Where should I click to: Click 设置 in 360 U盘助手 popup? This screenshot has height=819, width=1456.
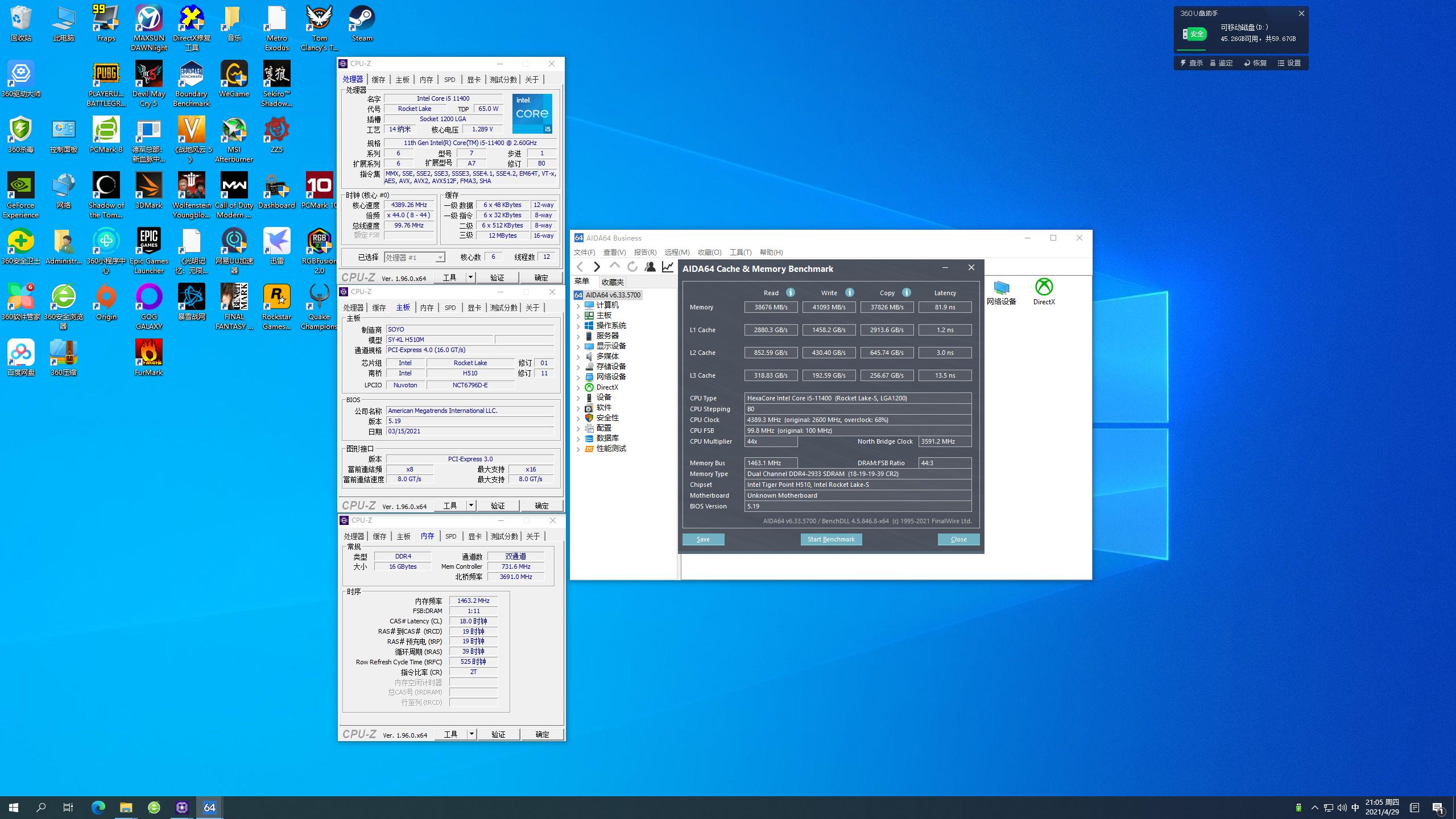[x=1289, y=63]
